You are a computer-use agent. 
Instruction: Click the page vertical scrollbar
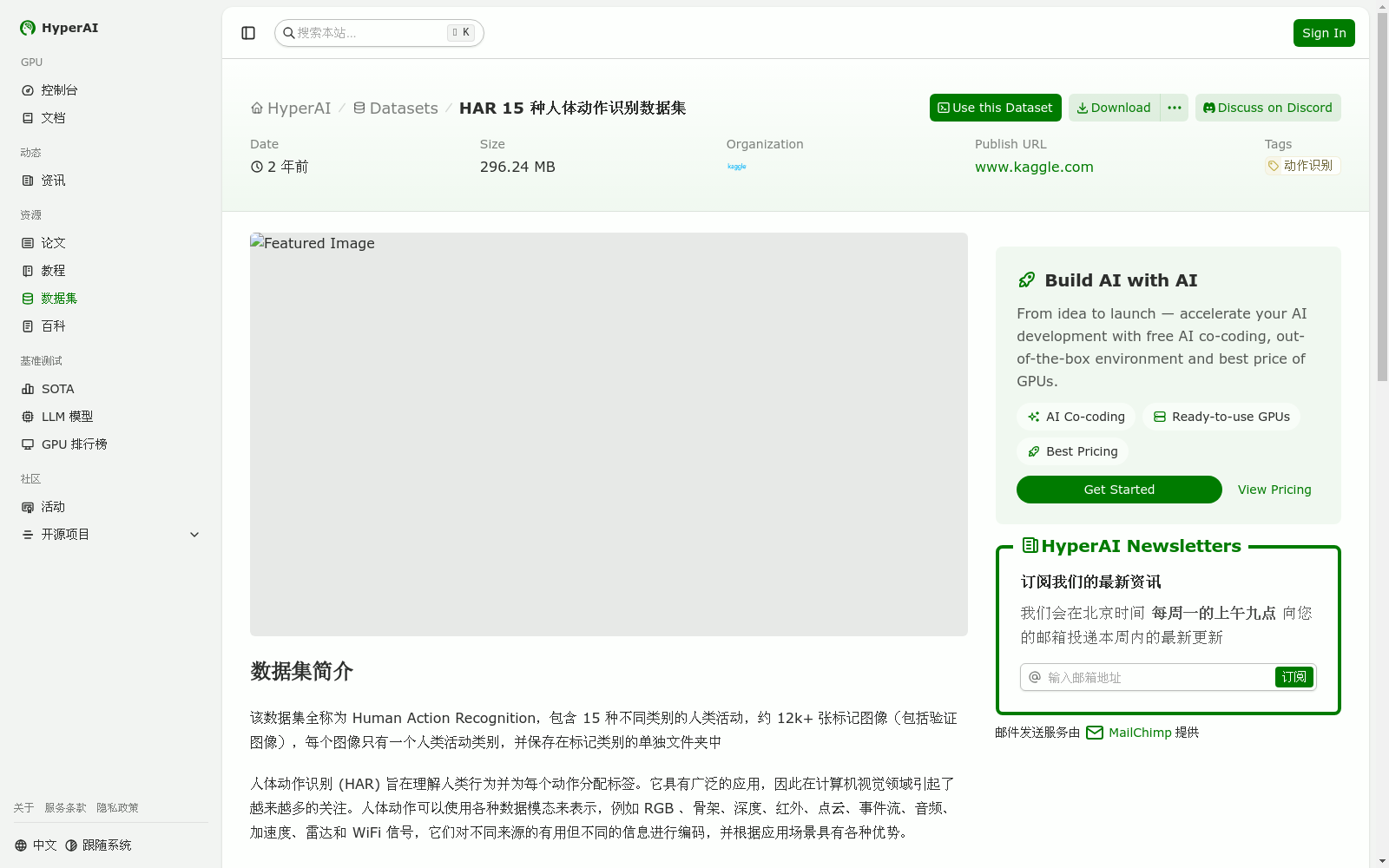click(1382, 198)
